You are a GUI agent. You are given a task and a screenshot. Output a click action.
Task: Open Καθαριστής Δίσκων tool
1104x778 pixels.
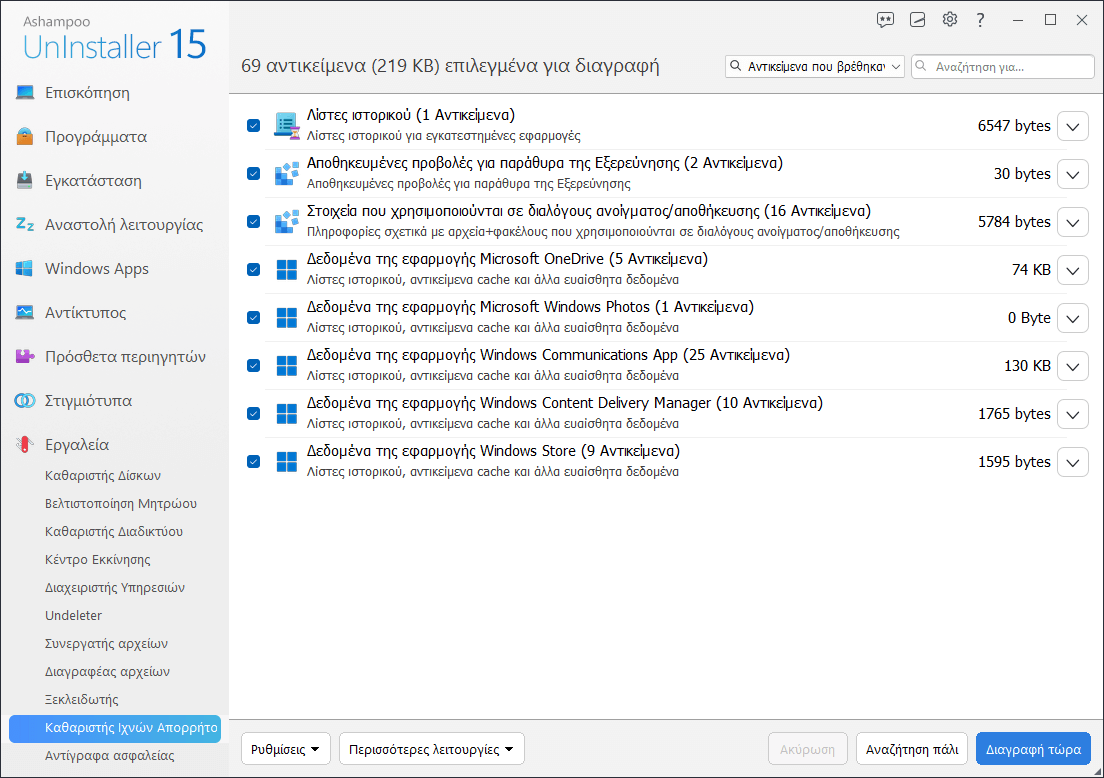tap(103, 475)
